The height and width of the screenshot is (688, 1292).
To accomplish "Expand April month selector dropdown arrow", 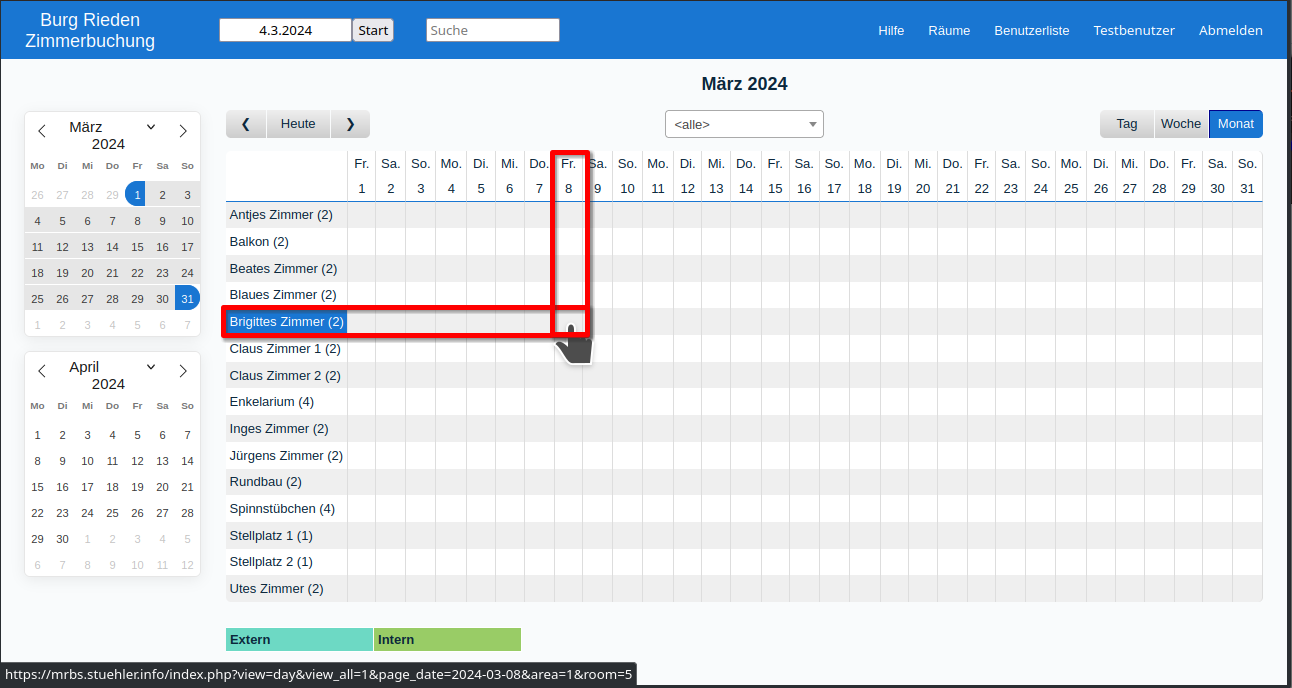I will pos(151,367).
